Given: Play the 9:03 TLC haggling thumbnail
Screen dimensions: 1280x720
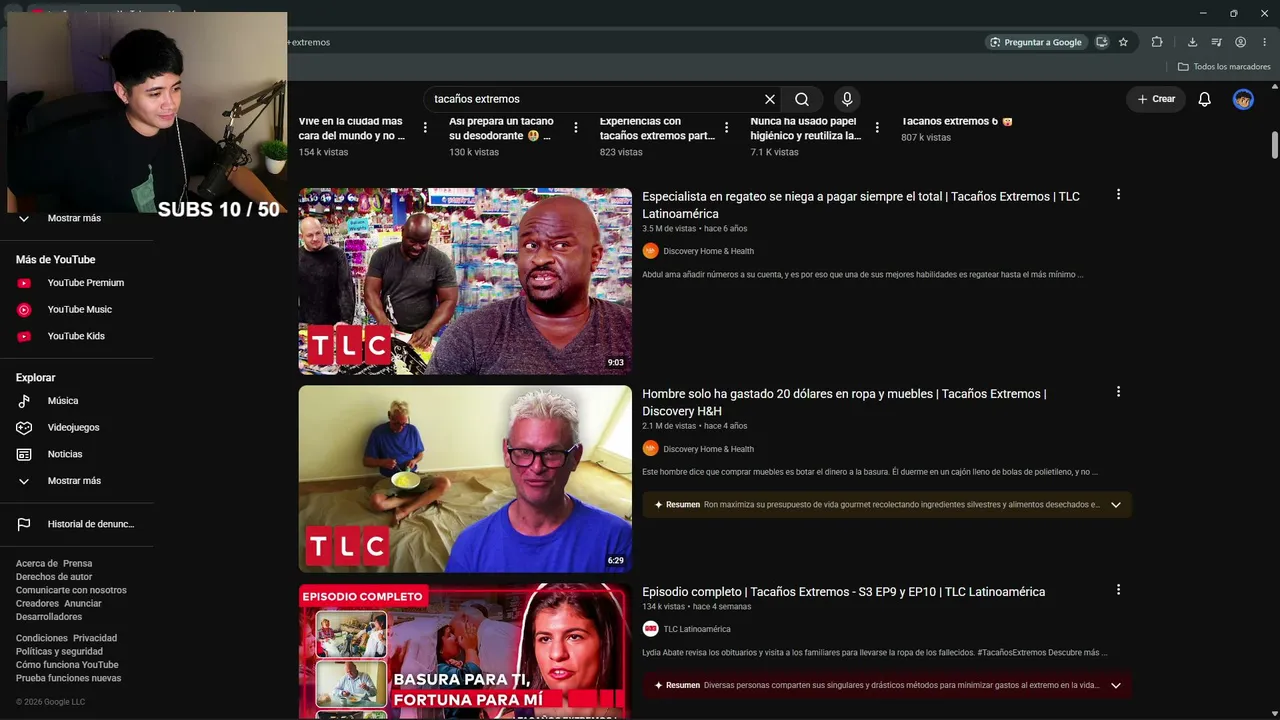Looking at the screenshot, I should click(x=465, y=281).
